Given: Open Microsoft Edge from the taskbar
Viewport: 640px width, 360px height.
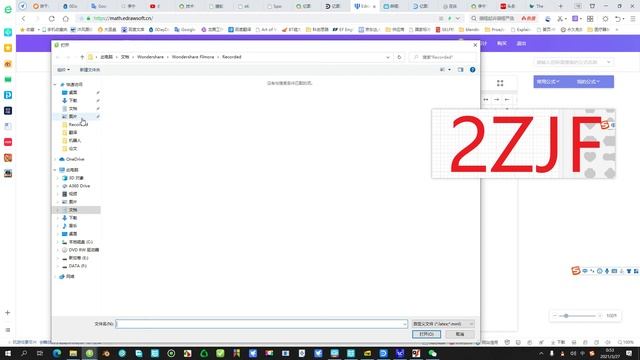Looking at the screenshot, I should 57,353.
